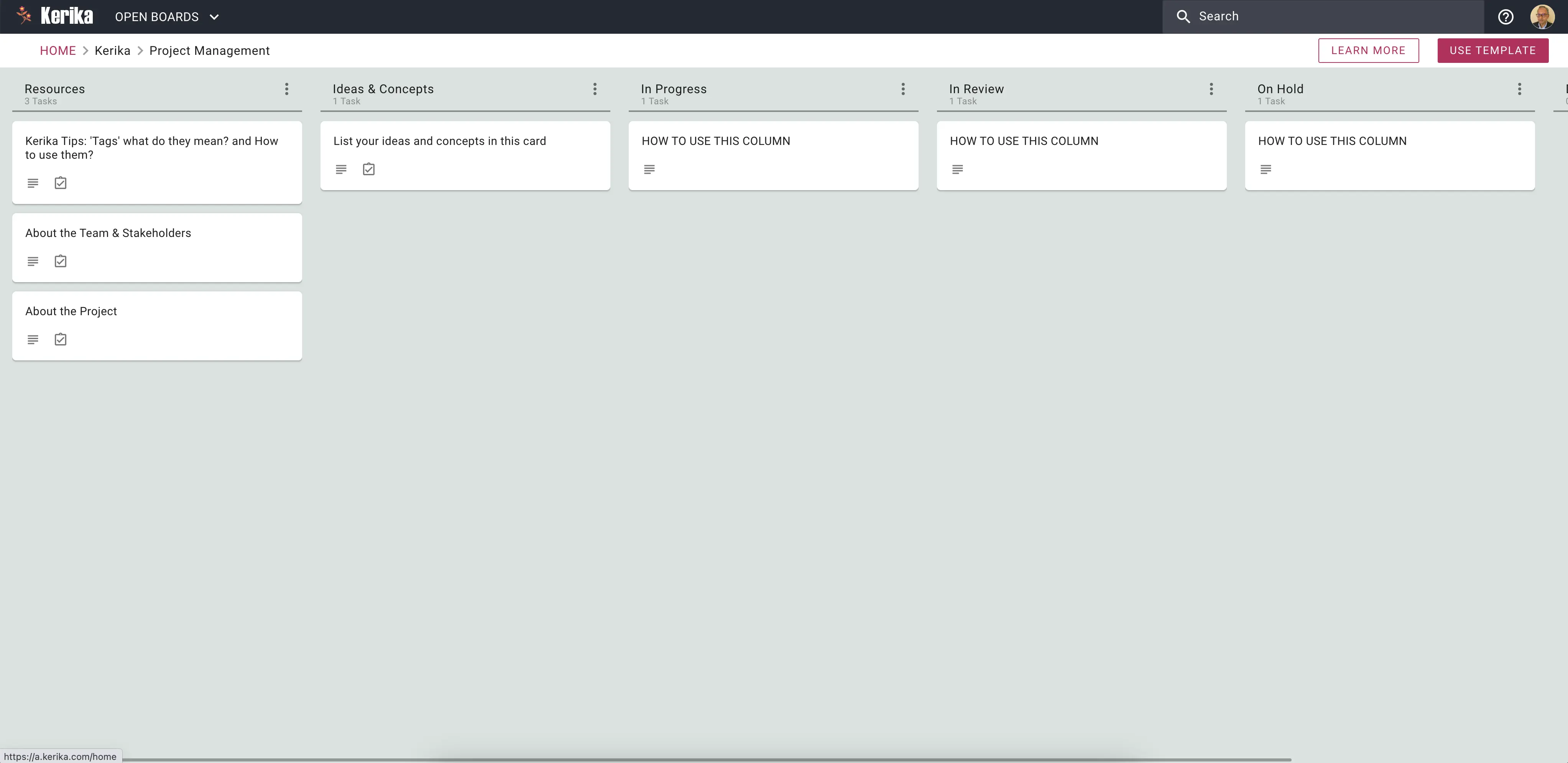Viewport: 1568px width, 763px height.
Task: Open In Progress column options menu
Action: (903, 89)
